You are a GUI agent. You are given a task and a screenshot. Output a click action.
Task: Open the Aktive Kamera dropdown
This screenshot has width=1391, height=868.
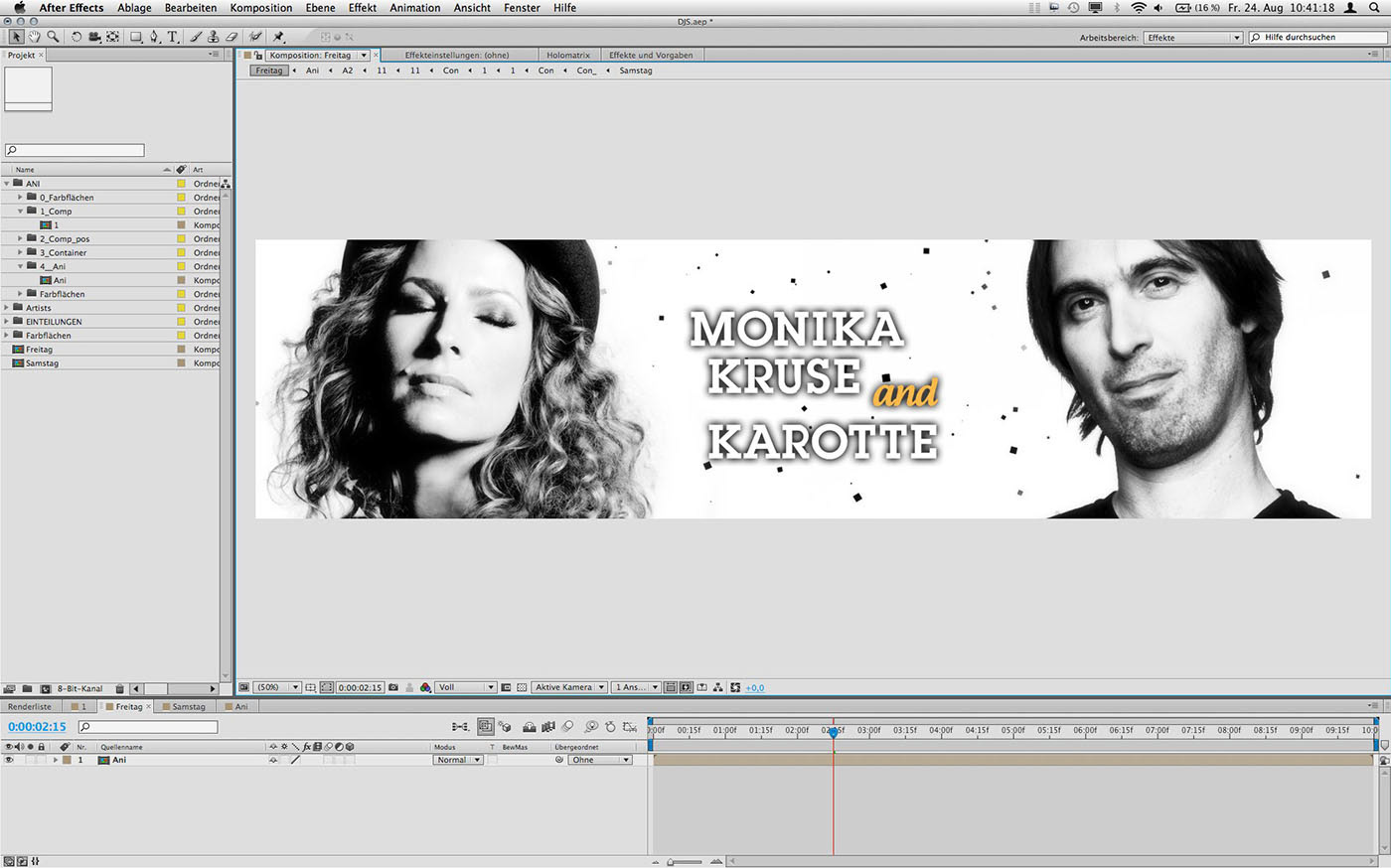pyautogui.click(x=569, y=687)
